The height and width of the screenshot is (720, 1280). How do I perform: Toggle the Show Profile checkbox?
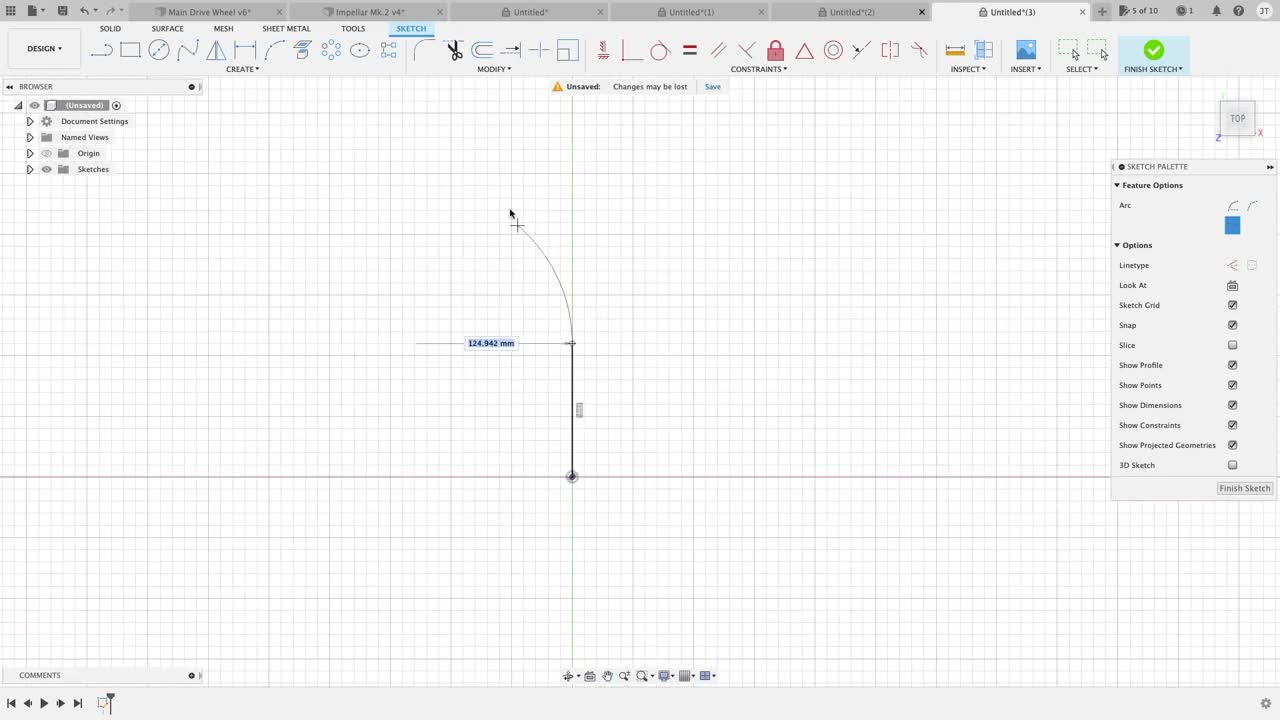pyautogui.click(x=1232, y=365)
